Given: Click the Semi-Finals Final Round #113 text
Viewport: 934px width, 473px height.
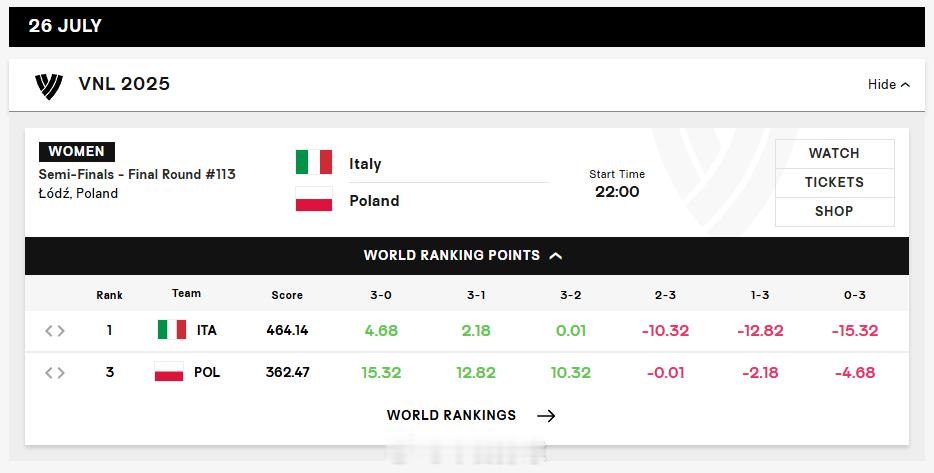Looking at the screenshot, I should 137,175.
